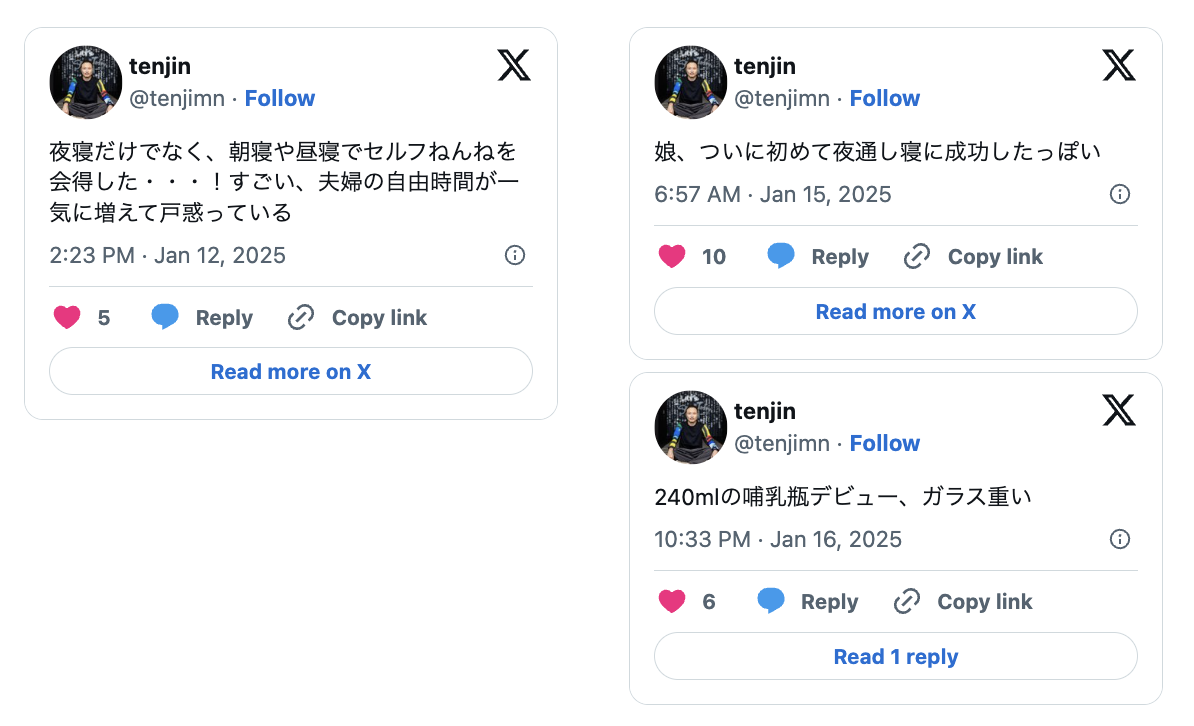Reply to the Jan 15 tweet
This screenshot has height=726, width=1194.
pyautogui.click(x=818, y=257)
